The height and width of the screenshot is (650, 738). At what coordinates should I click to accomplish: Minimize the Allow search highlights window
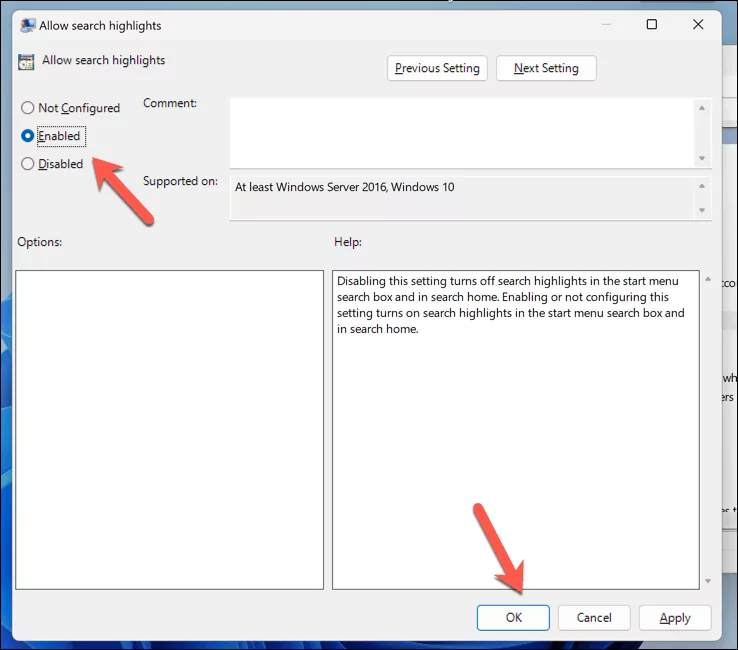604,25
